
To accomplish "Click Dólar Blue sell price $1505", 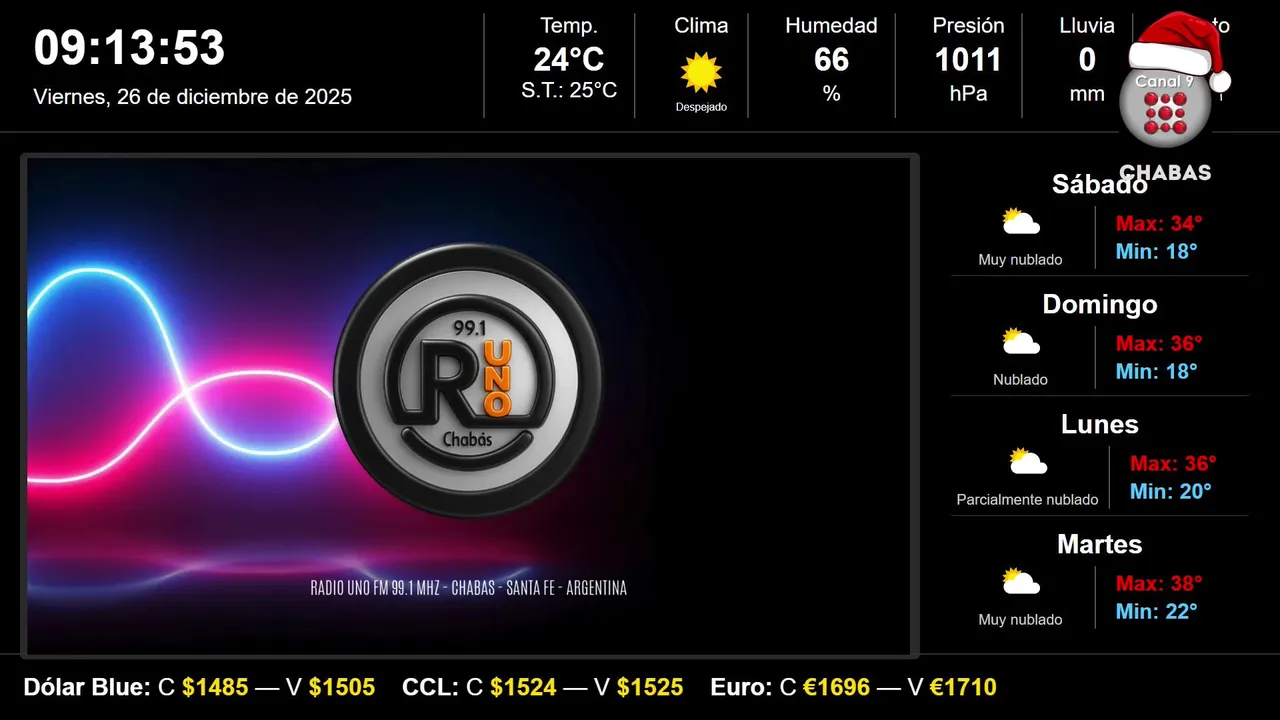I will (342, 687).
